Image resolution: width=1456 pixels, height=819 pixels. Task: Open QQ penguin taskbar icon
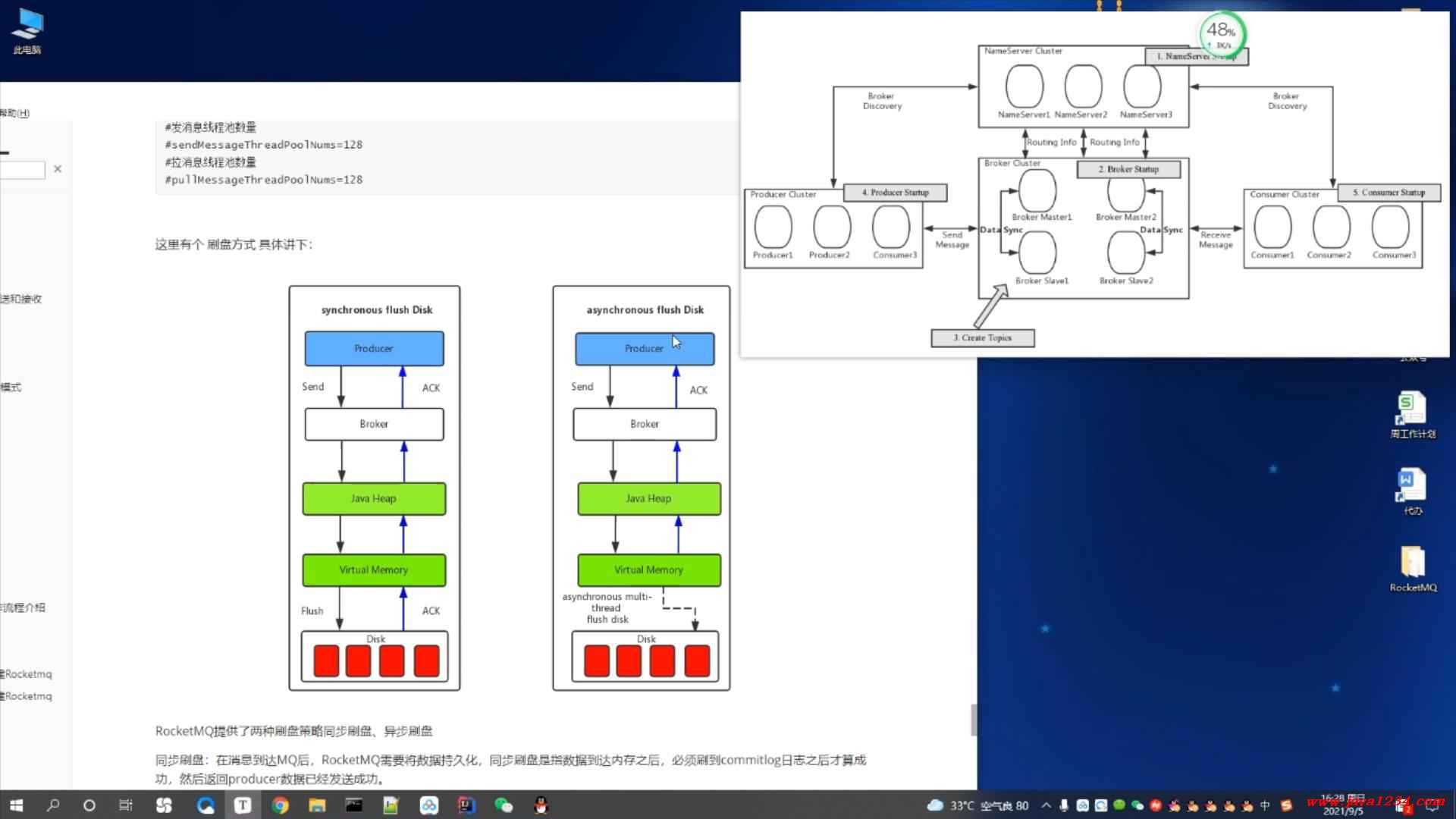(x=541, y=805)
